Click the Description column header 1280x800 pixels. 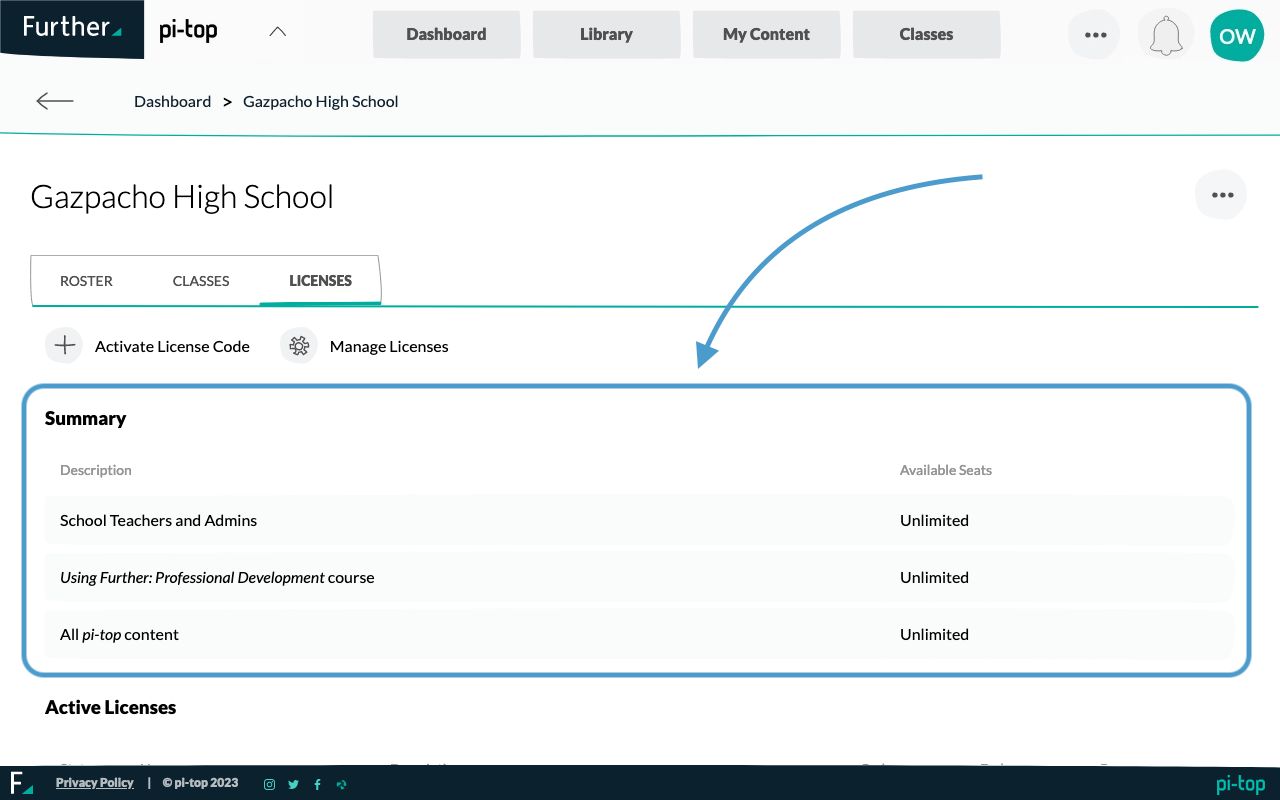[96, 470]
